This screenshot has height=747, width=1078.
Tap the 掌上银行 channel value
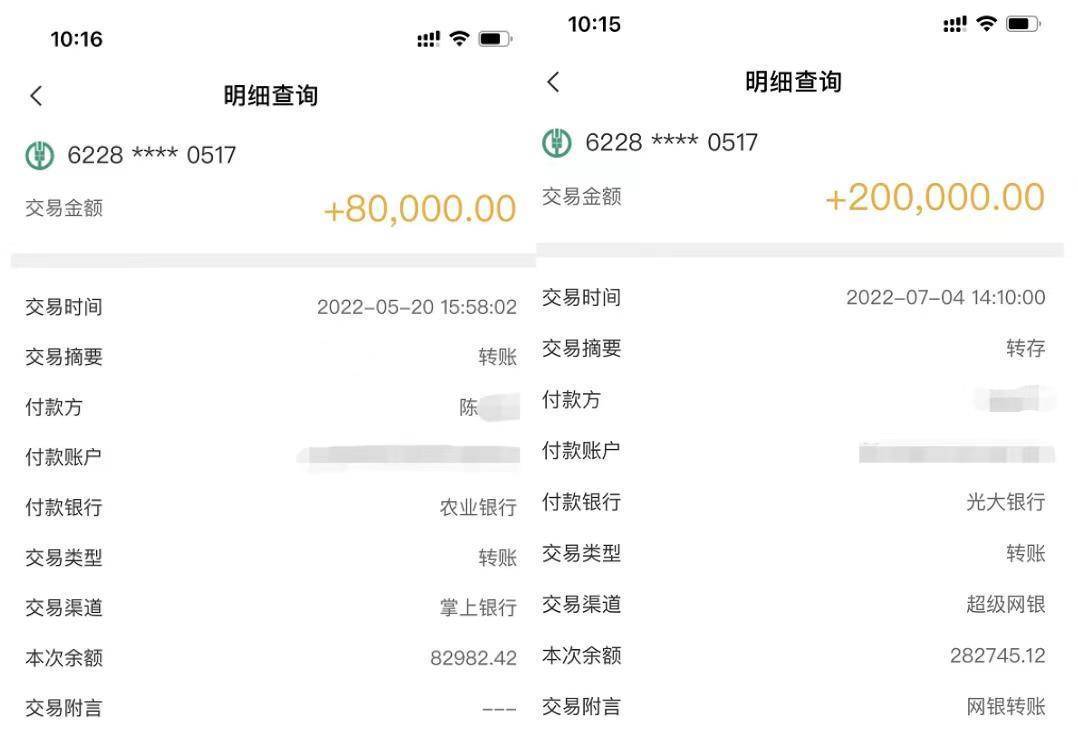point(478,607)
